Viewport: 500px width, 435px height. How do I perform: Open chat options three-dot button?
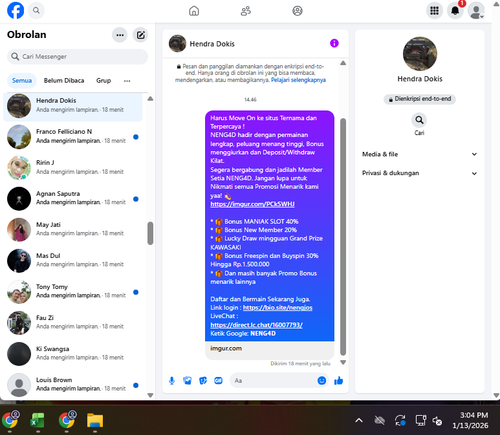(120, 35)
